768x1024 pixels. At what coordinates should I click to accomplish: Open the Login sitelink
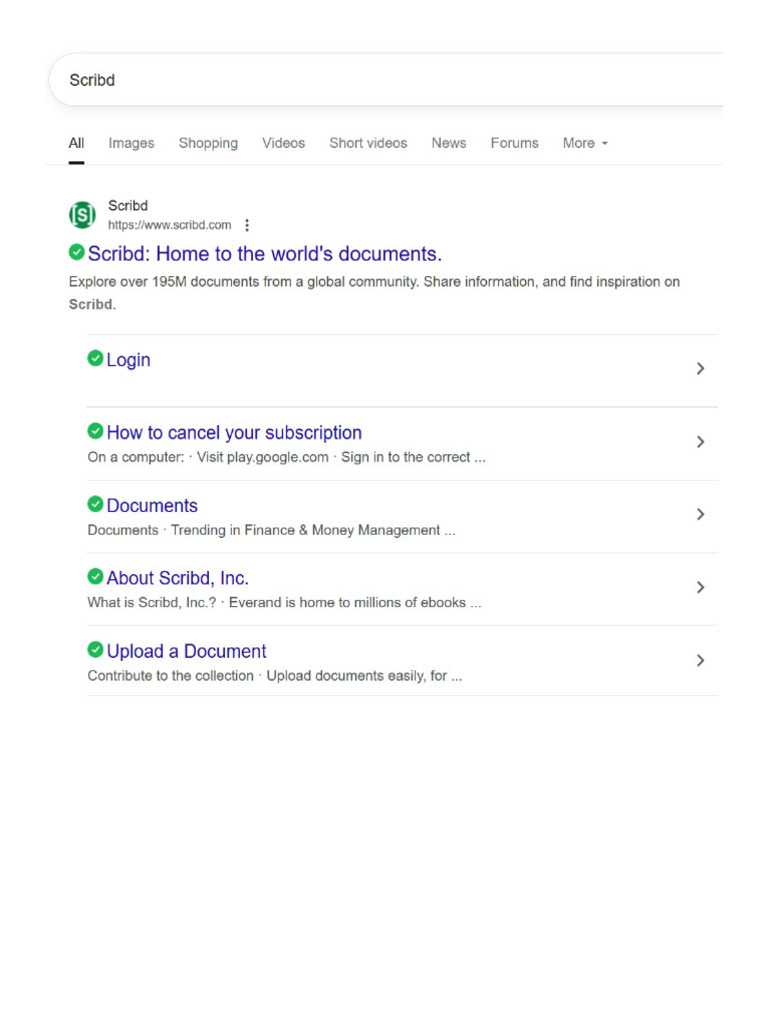tap(129, 360)
